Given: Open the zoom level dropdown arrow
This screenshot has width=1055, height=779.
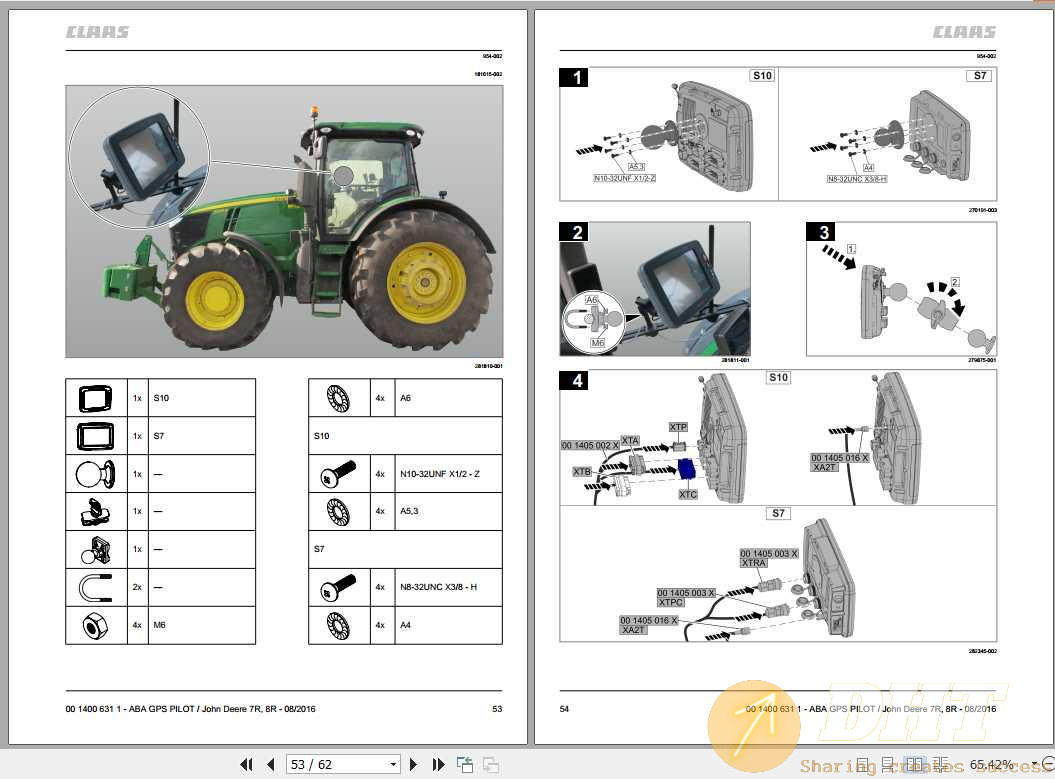Looking at the screenshot, I should (x=1034, y=765).
